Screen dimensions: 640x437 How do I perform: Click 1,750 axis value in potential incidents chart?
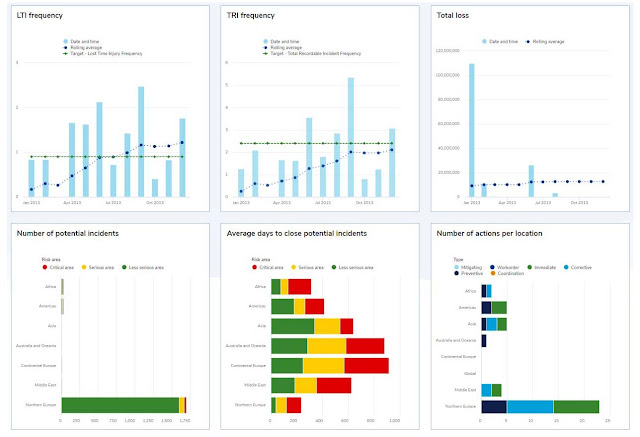[185, 420]
